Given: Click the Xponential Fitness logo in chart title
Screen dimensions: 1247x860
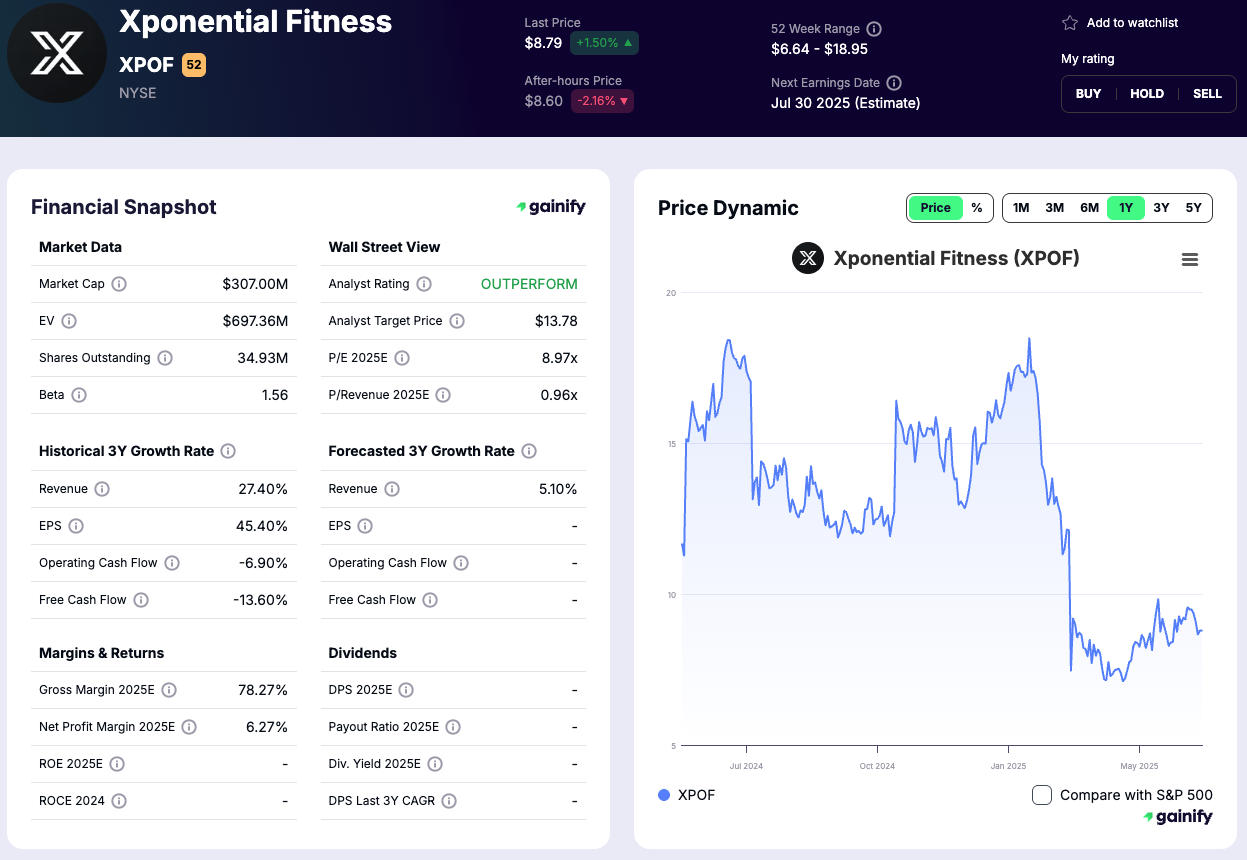Looking at the screenshot, I should (x=808, y=258).
